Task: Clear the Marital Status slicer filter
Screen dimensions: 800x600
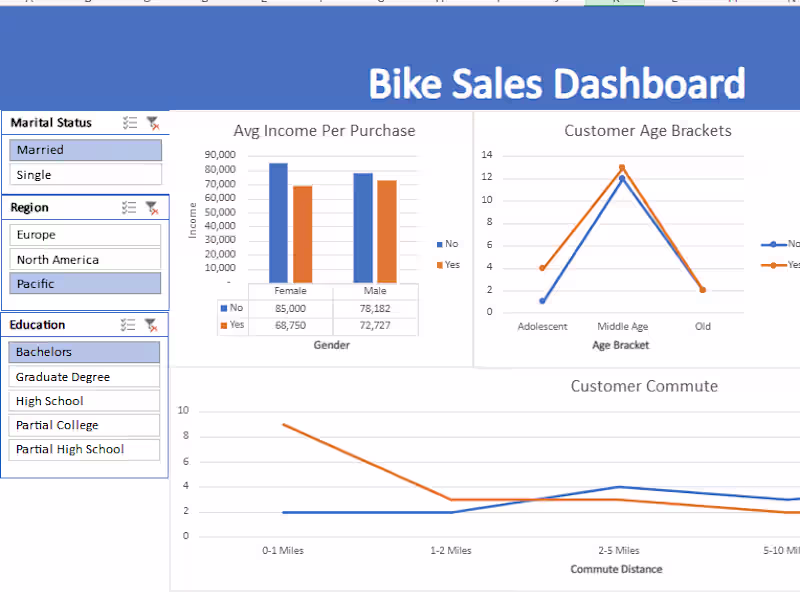Action: (x=152, y=122)
